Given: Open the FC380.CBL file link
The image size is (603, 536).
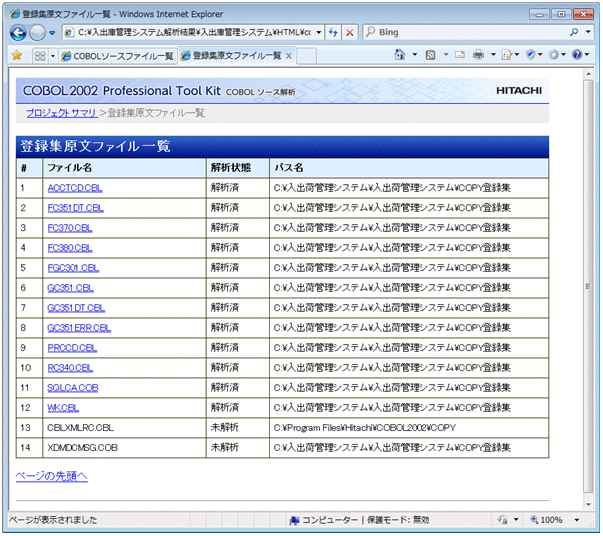Looking at the screenshot, I should [70, 248].
